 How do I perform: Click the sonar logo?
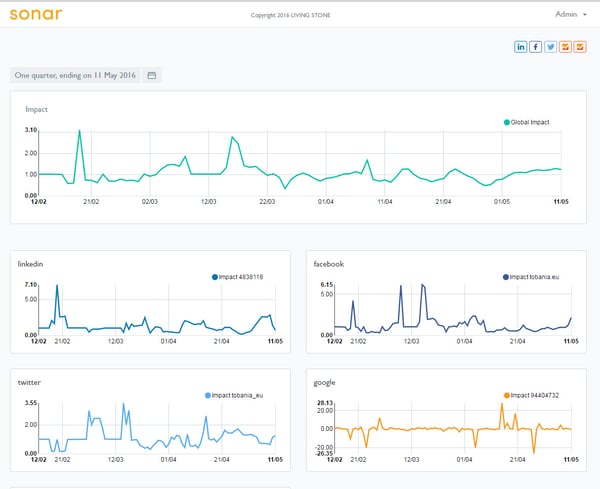pos(36,14)
